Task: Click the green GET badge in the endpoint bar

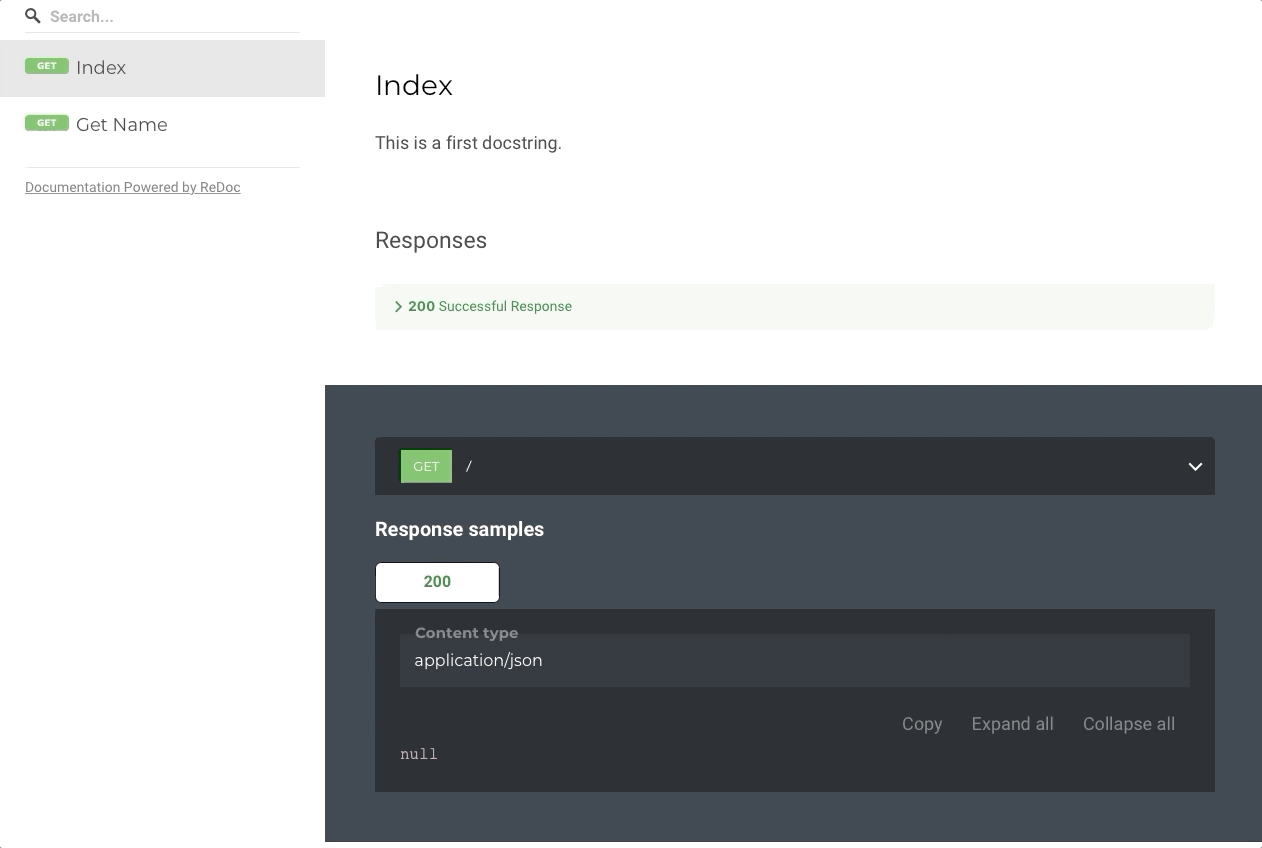Action: click(426, 466)
